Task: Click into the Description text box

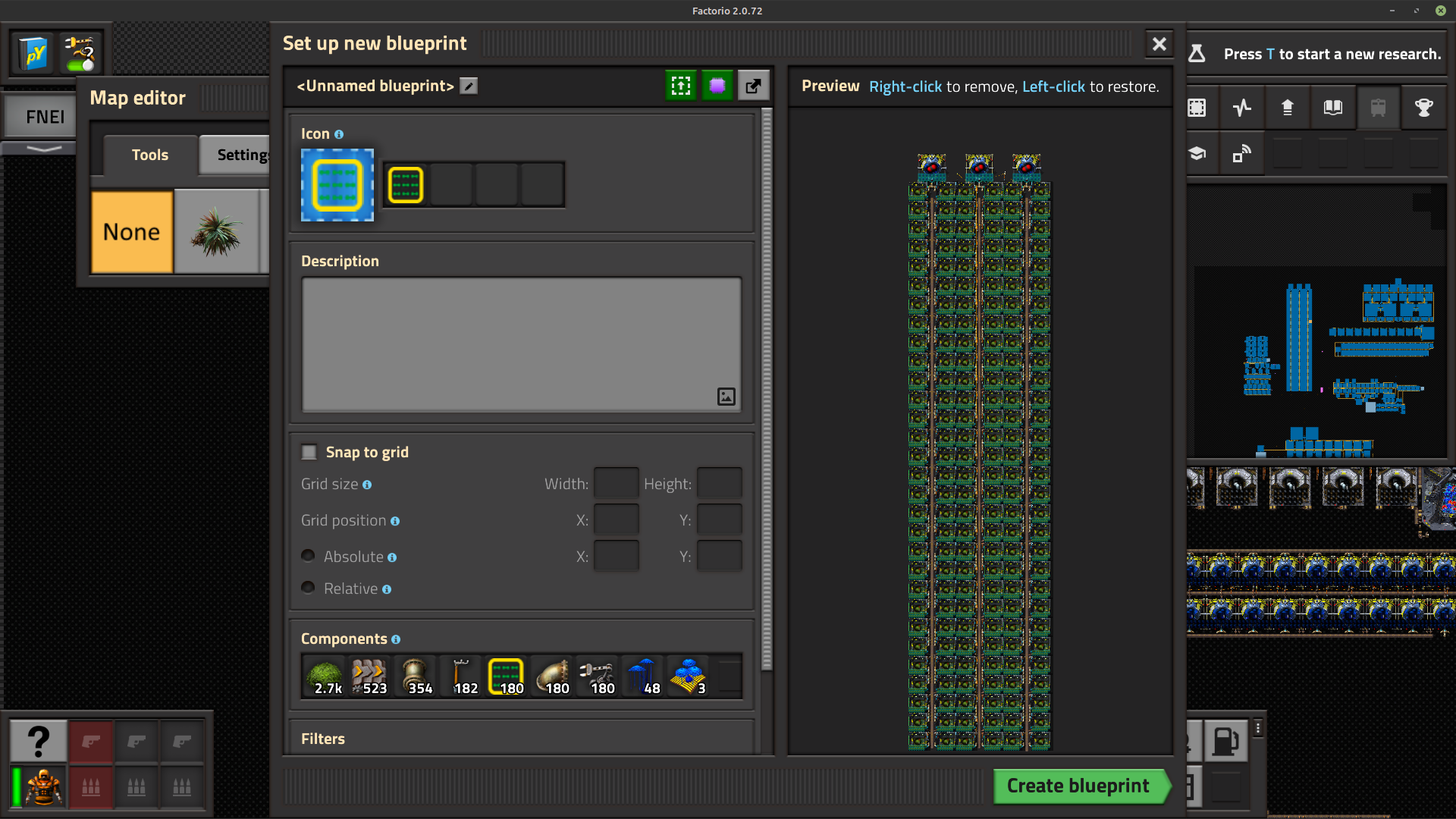Action: [x=521, y=344]
